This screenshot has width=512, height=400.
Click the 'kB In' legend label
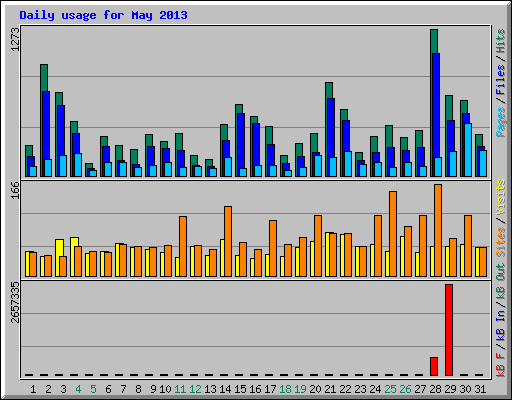pyautogui.click(x=501, y=325)
